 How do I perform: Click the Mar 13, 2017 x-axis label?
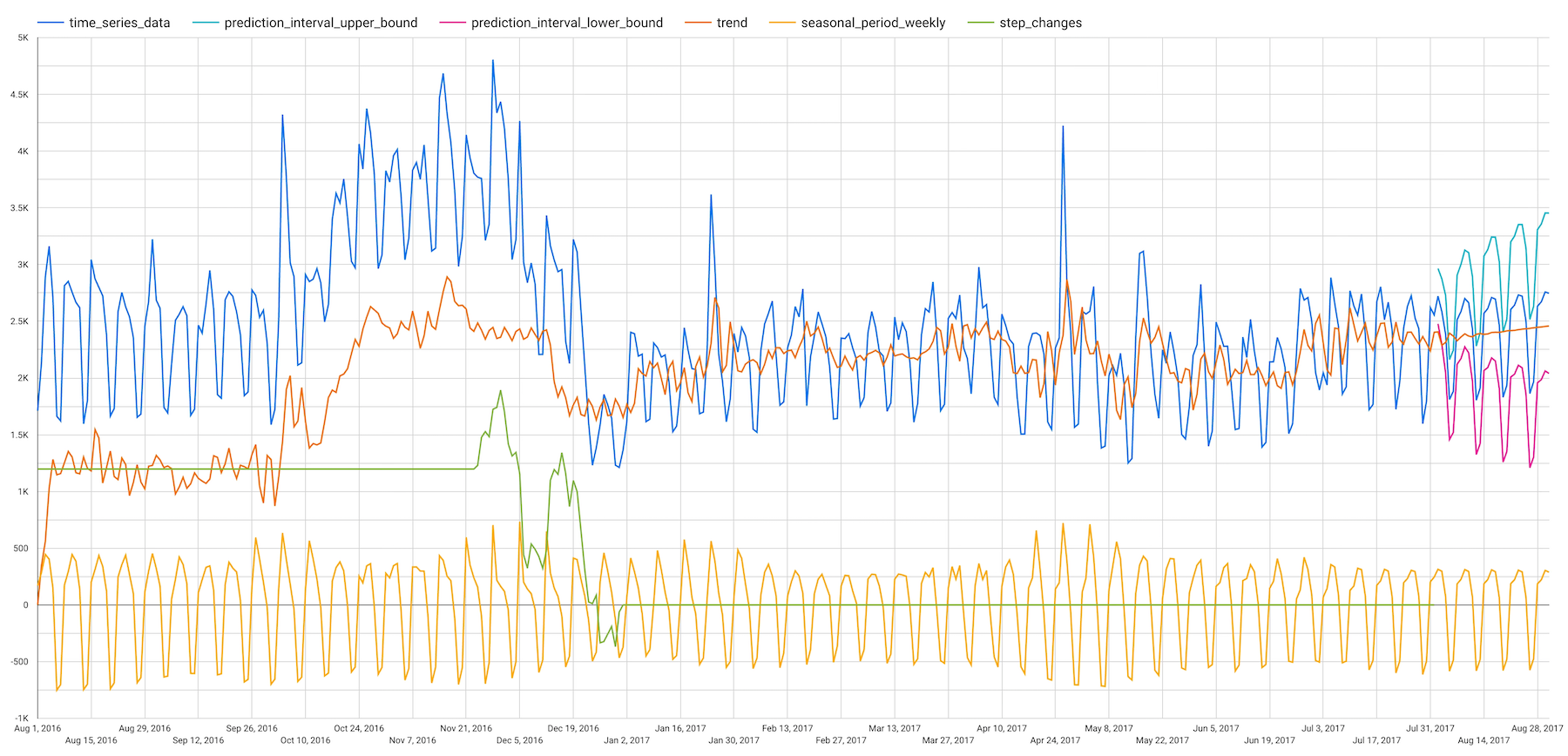895,728
